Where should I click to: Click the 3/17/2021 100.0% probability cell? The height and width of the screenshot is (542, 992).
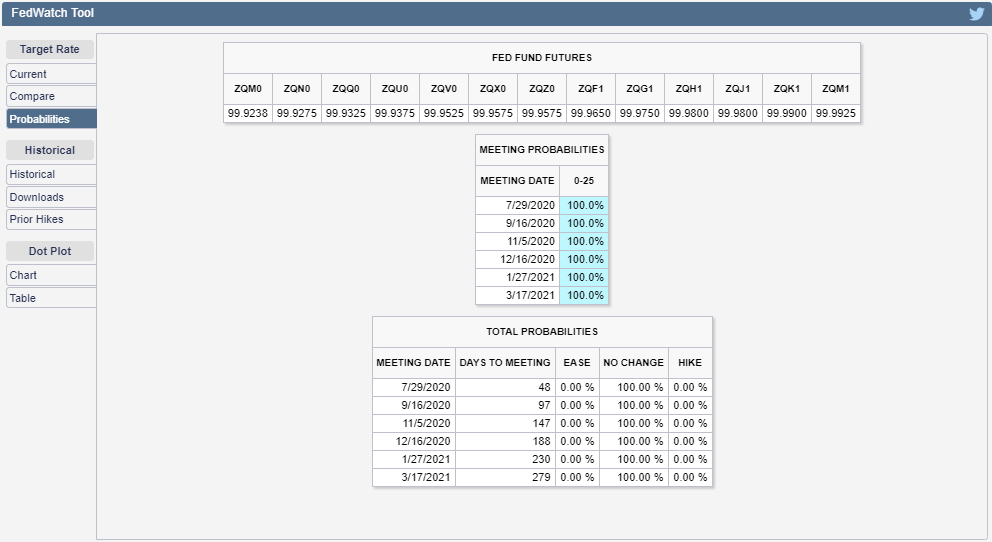tap(585, 295)
